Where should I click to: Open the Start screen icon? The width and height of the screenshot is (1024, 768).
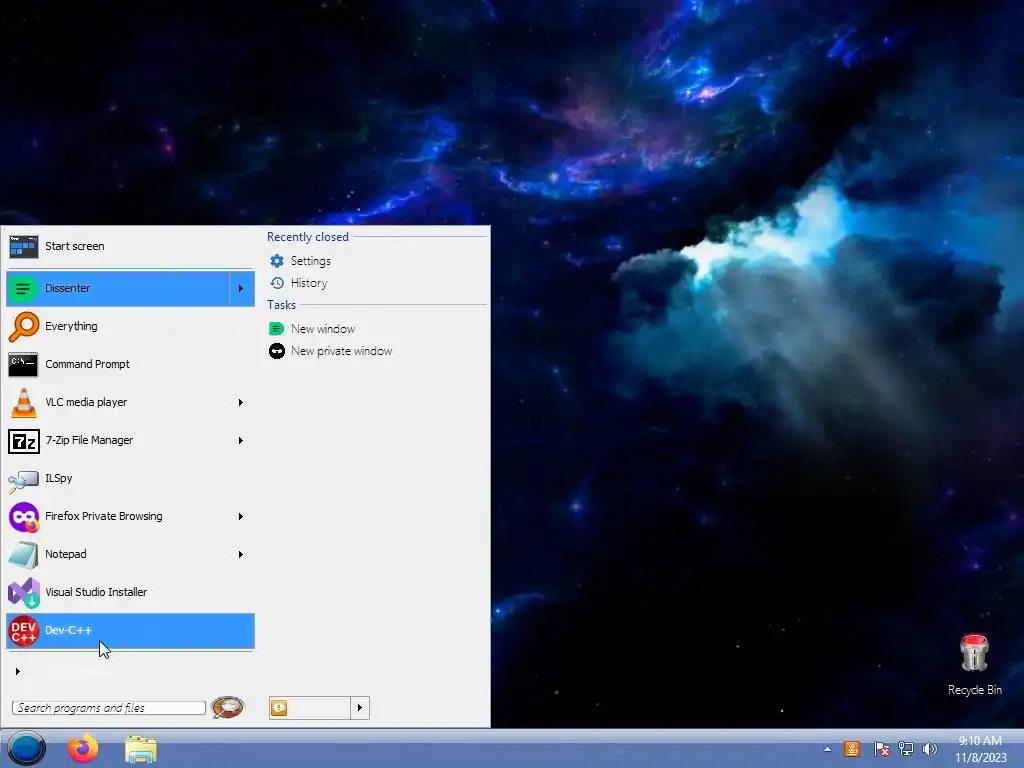(x=24, y=247)
